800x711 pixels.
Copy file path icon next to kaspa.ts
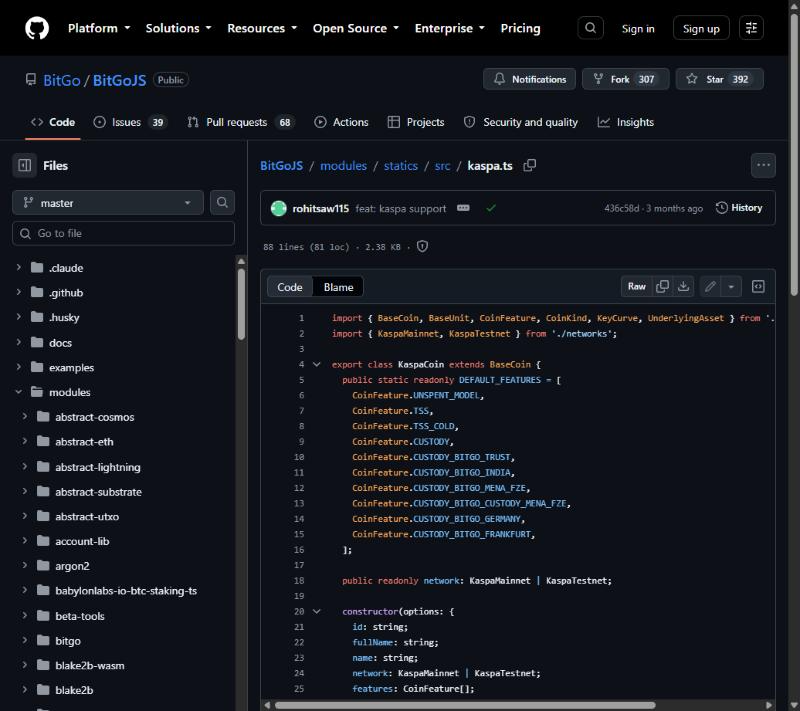(x=530, y=165)
